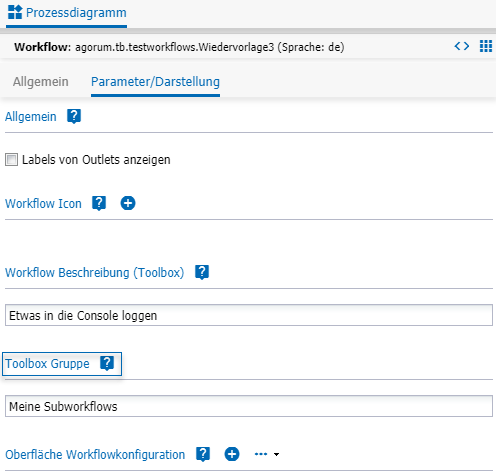
Task: Select the Parameter/Darstellung tab
Action: 155,82
